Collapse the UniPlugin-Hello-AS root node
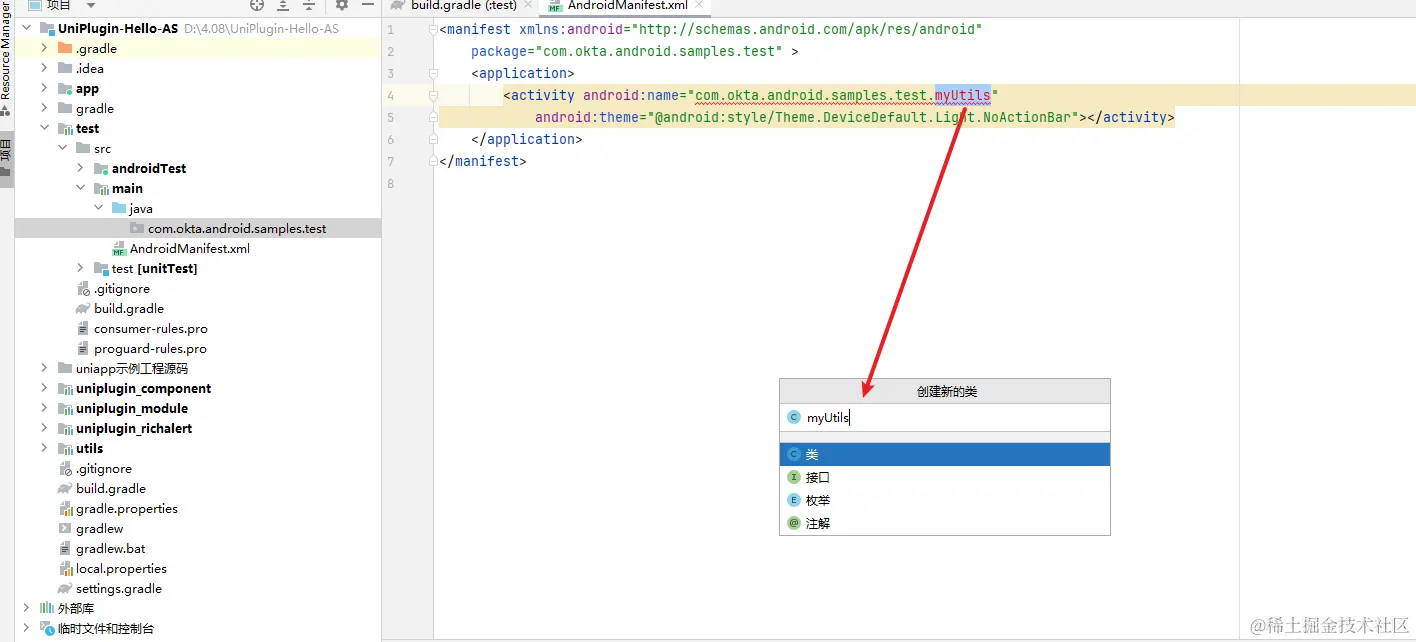Image resolution: width=1416 pixels, height=642 pixels. [x=26, y=28]
